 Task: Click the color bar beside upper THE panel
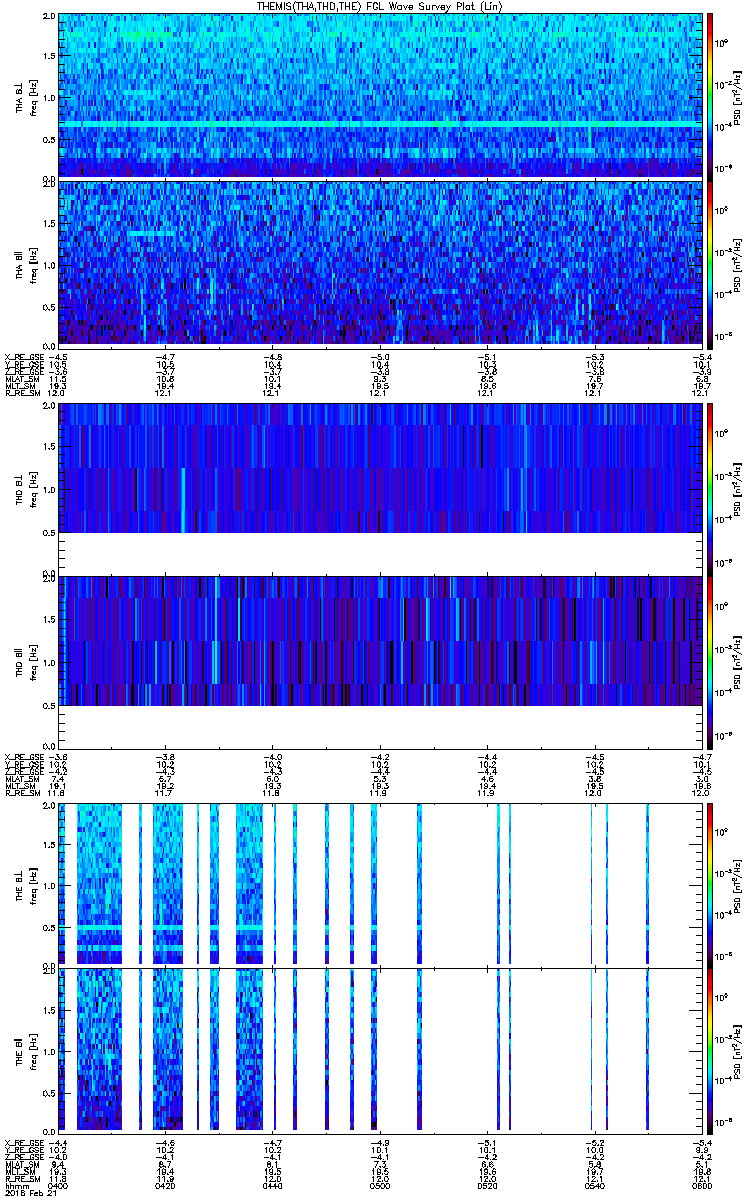[710, 883]
